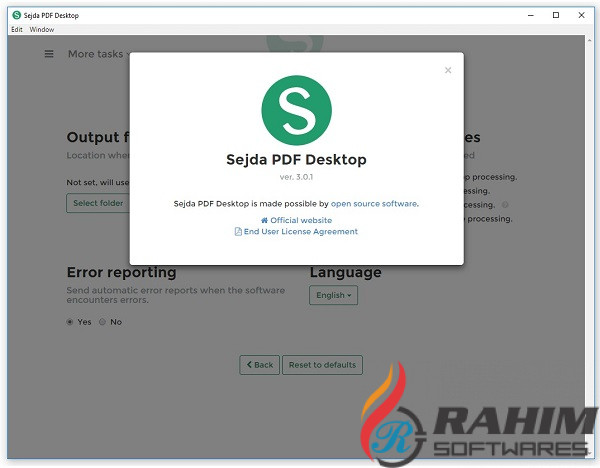Expand the More tasks dropdown
The image size is (600, 468).
[99, 54]
